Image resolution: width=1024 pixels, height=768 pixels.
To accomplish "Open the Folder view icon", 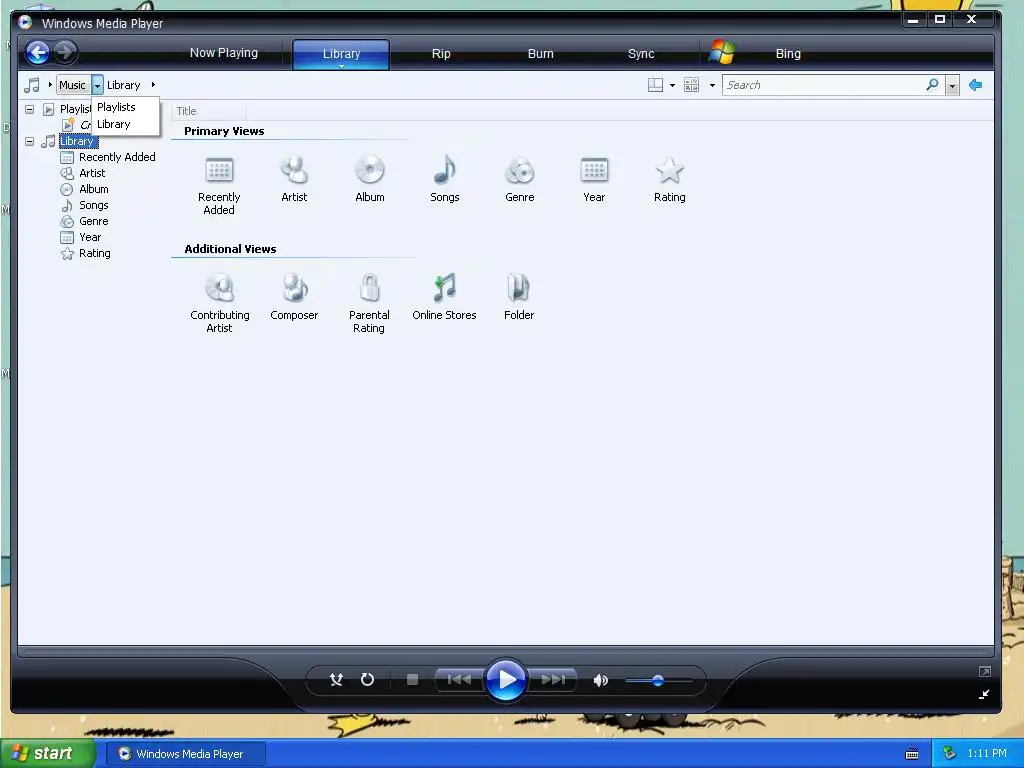I will (519, 288).
